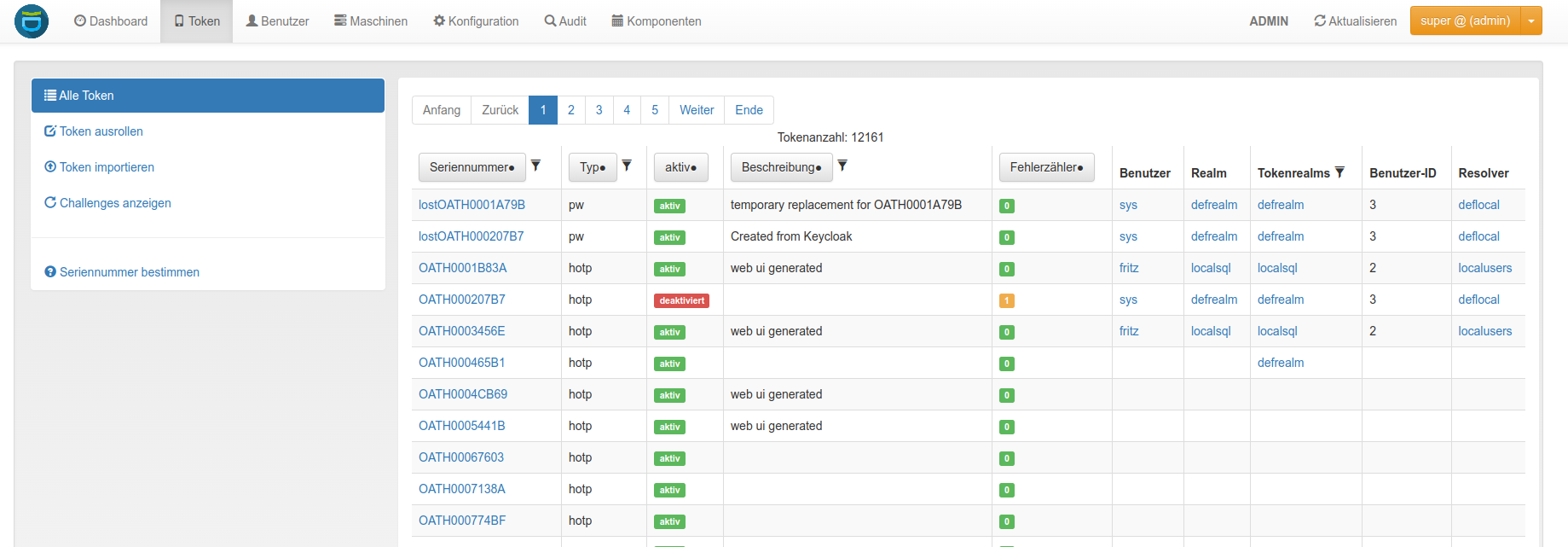Click Weiter pagination button

[x=697, y=110]
